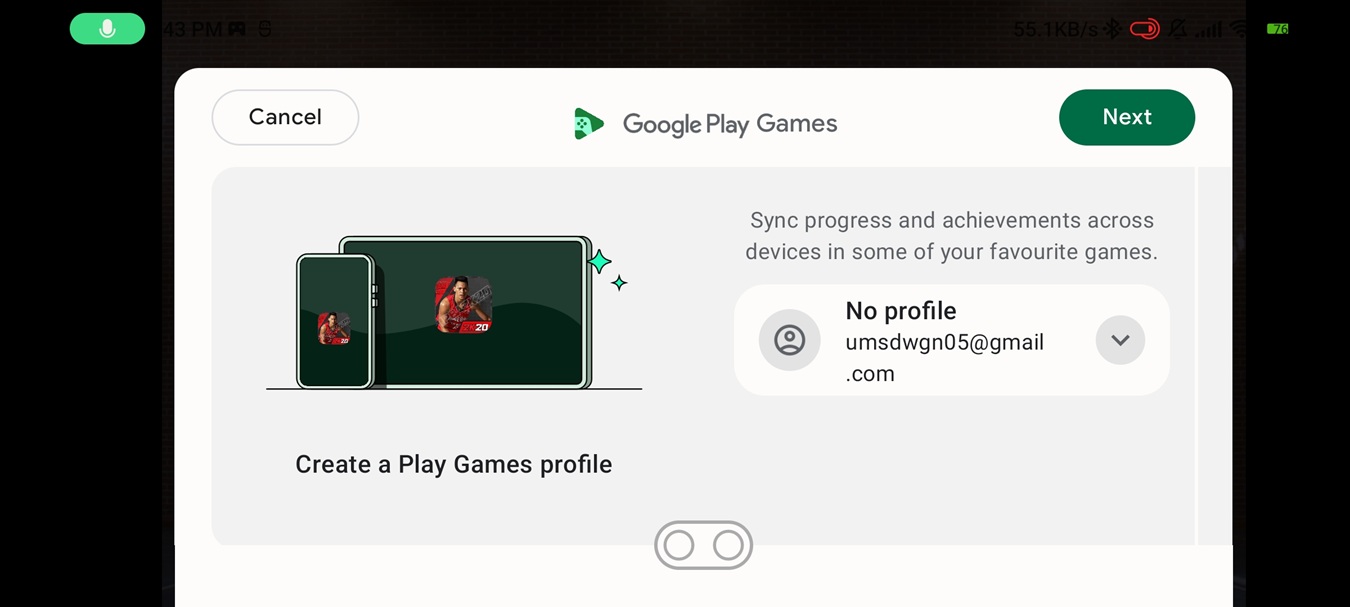Tap the green microphone indicator pill

[107, 29]
